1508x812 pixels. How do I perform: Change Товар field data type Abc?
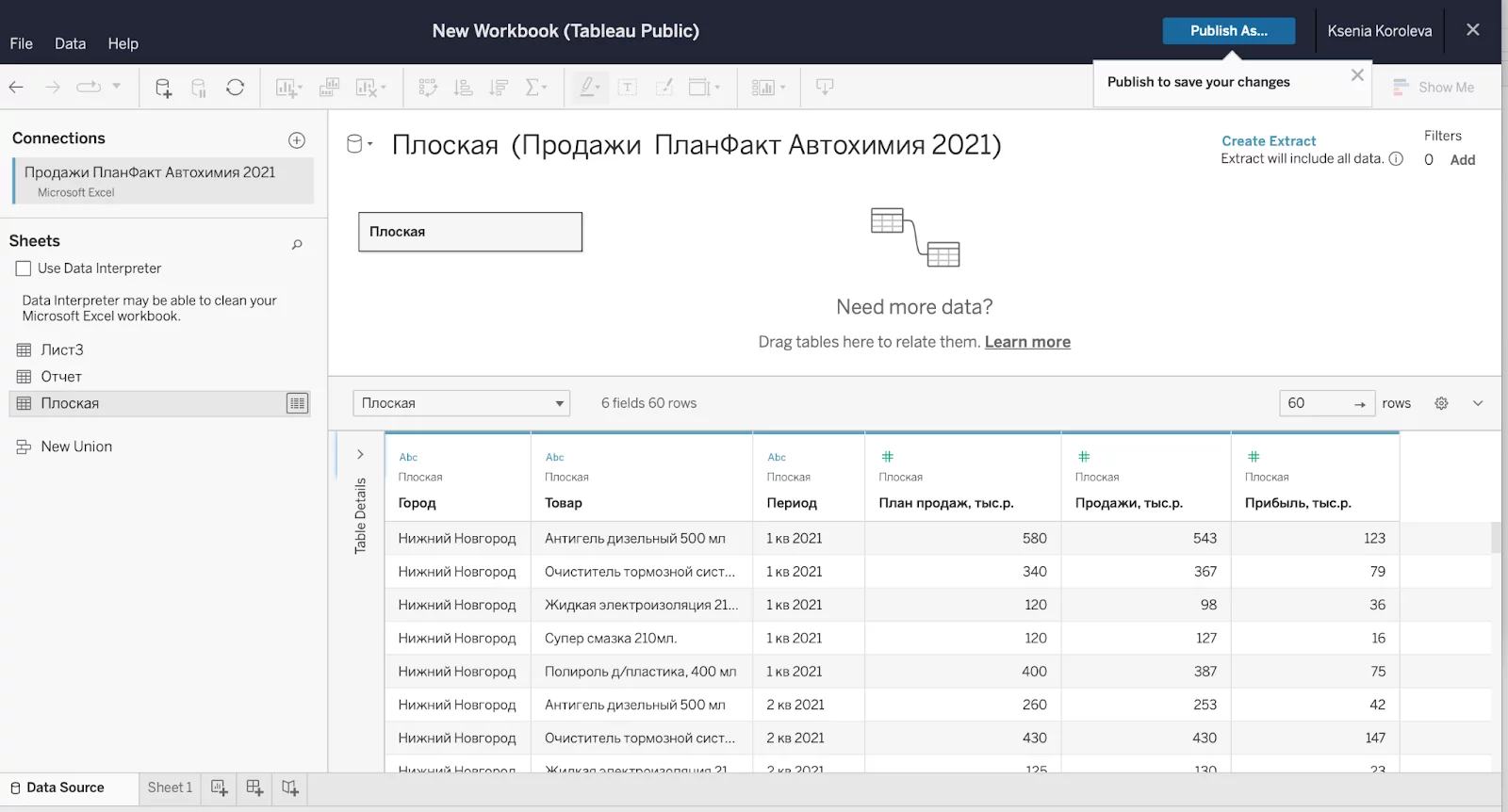(554, 457)
